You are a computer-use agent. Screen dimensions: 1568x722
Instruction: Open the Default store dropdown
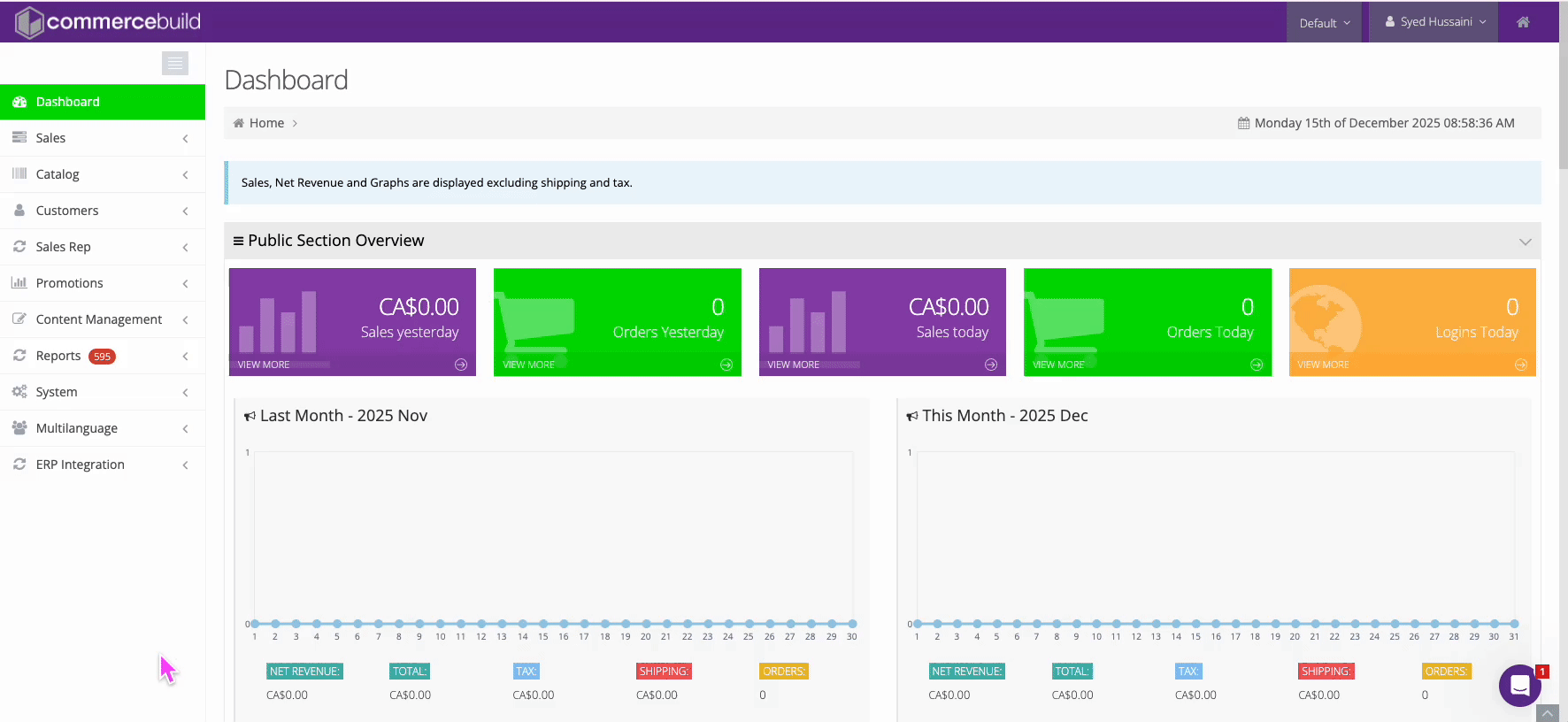[x=1324, y=23]
